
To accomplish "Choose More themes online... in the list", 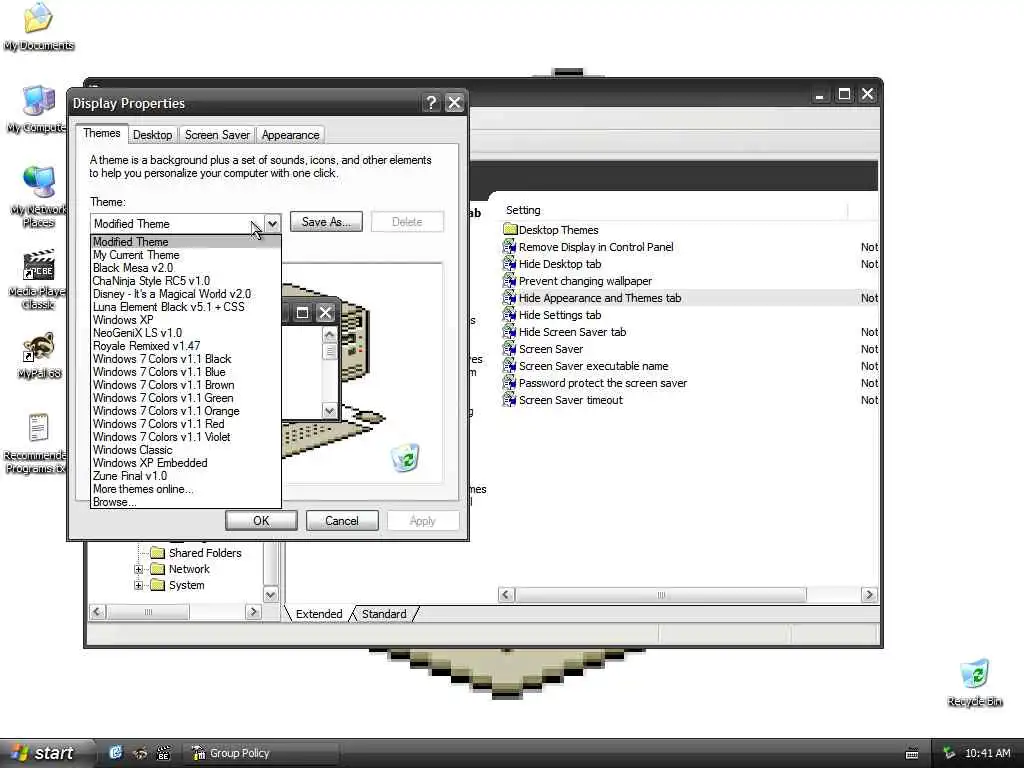I will coord(186,489).
